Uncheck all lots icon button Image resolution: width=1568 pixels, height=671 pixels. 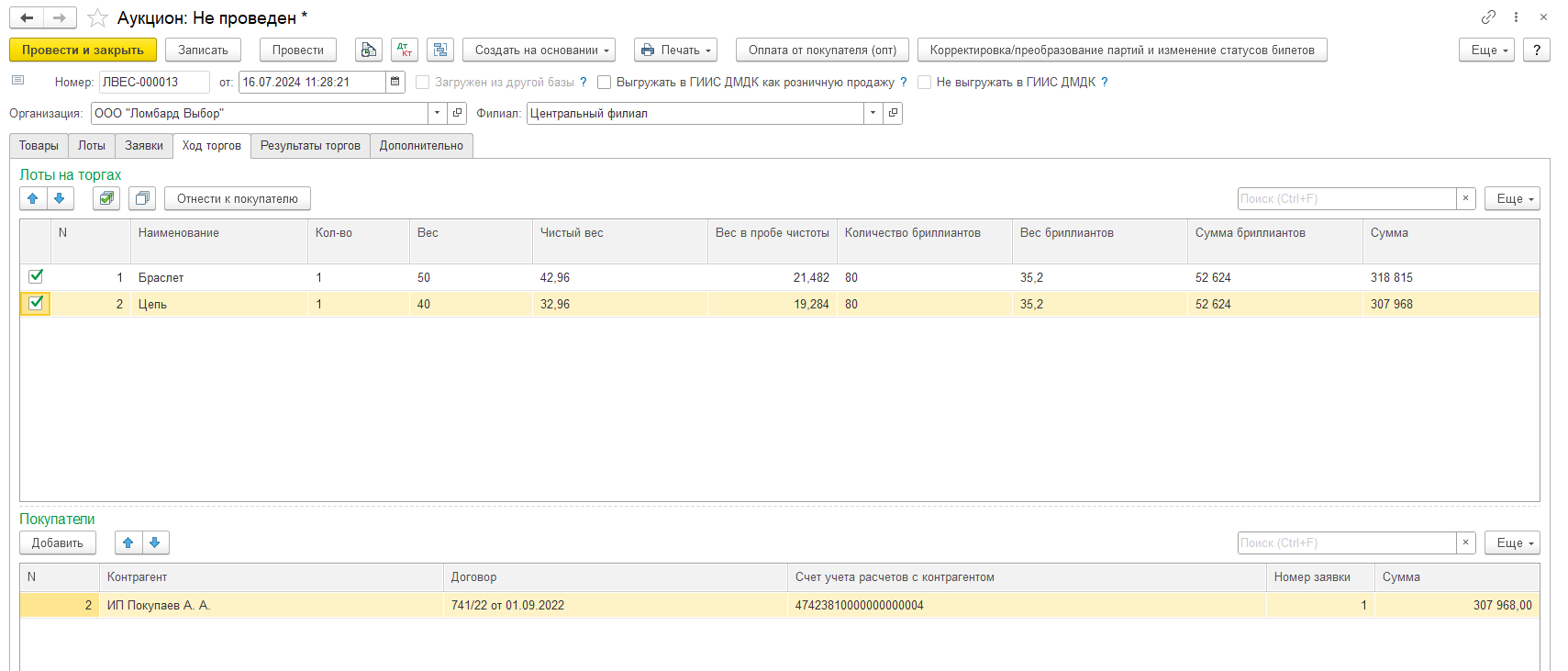tap(142, 198)
